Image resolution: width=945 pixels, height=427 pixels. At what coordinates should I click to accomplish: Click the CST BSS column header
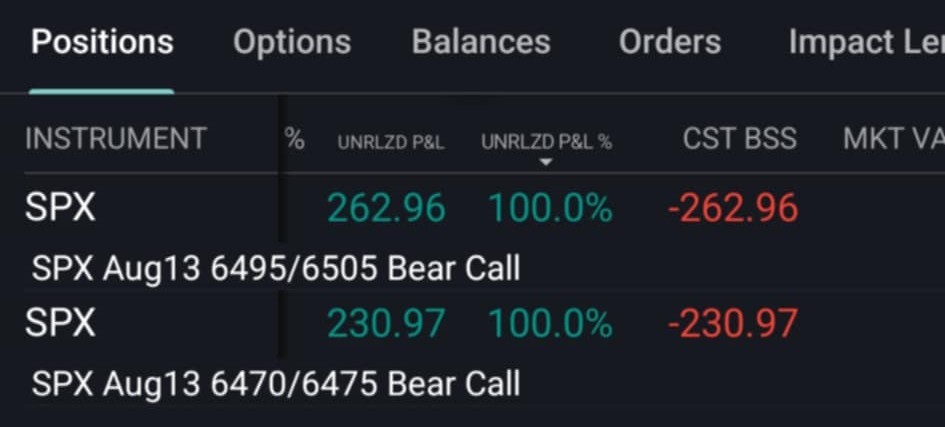[739, 139]
